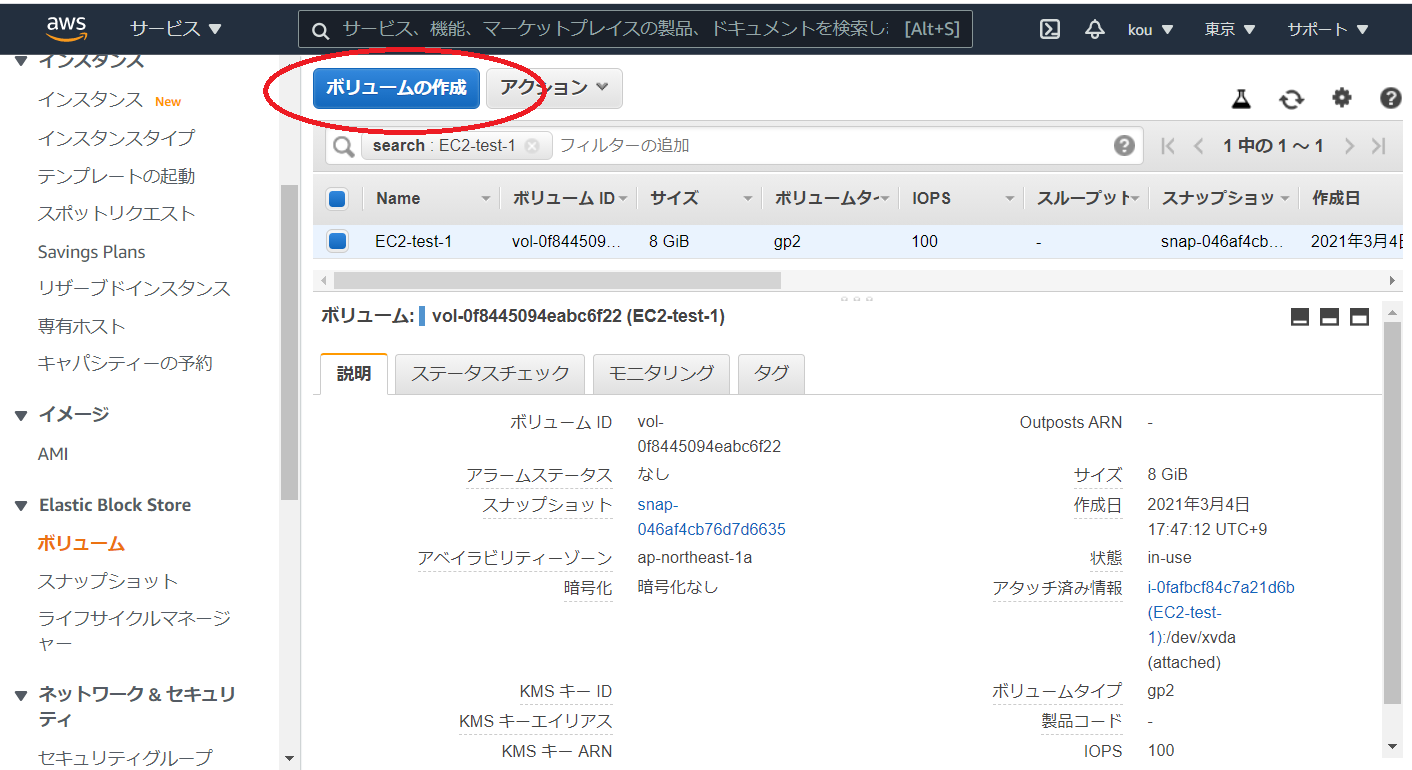Switch to the タグ tab
The width and height of the screenshot is (1412, 770).
[x=771, y=374]
